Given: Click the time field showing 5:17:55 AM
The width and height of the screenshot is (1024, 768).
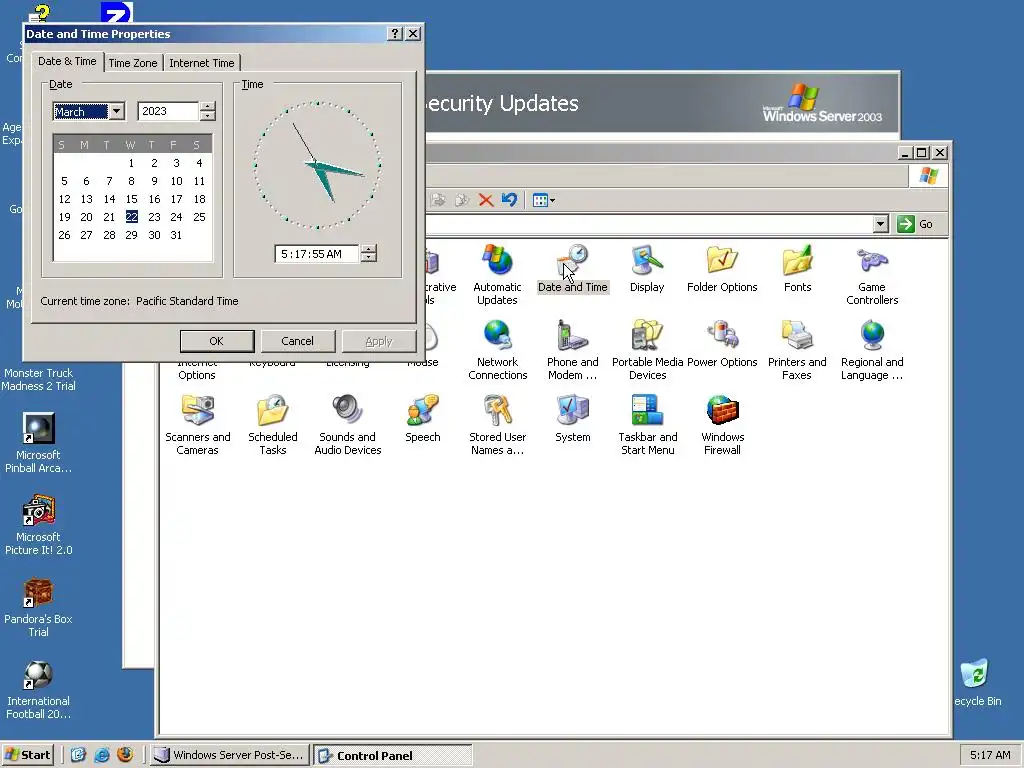Looking at the screenshot, I should coord(317,254).
